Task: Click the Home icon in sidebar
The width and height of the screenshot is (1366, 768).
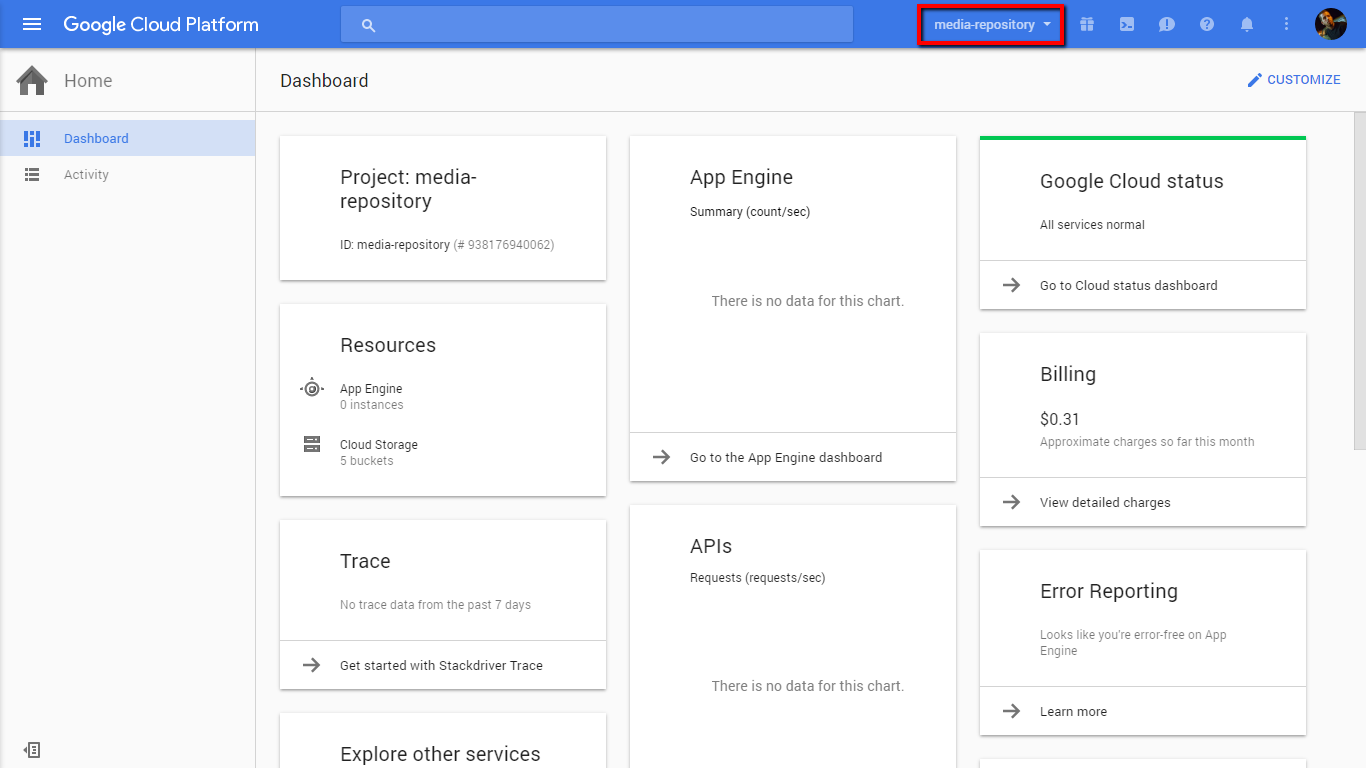Action: (x=32, y=81)
